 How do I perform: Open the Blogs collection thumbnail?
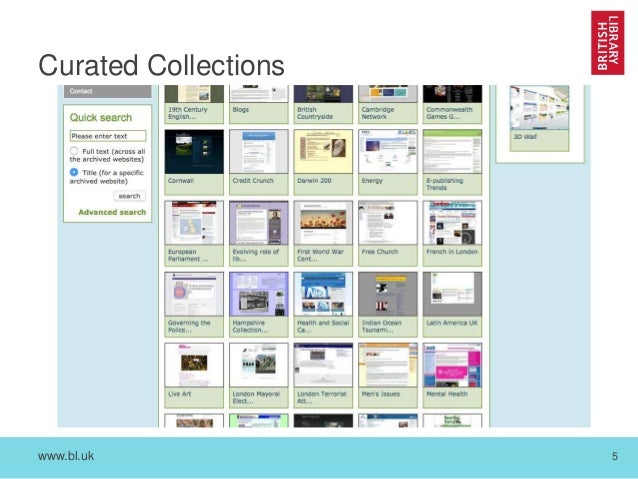coord(259,94)
